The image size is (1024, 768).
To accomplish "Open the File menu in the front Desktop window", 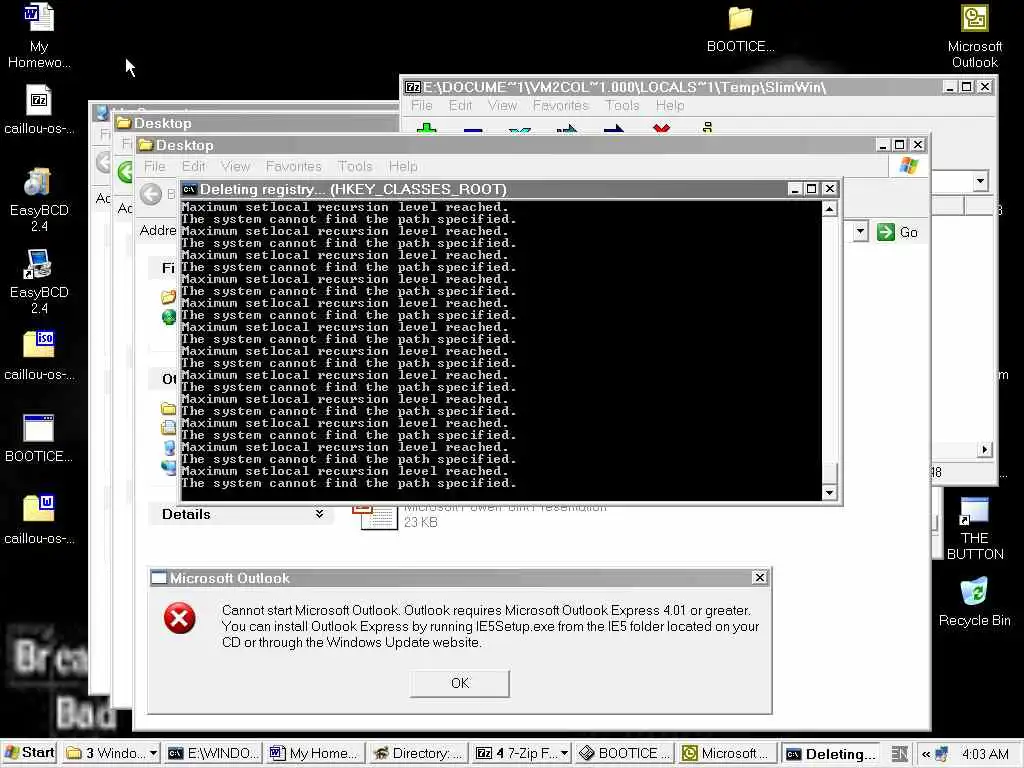I will click(x=155, y=167).
